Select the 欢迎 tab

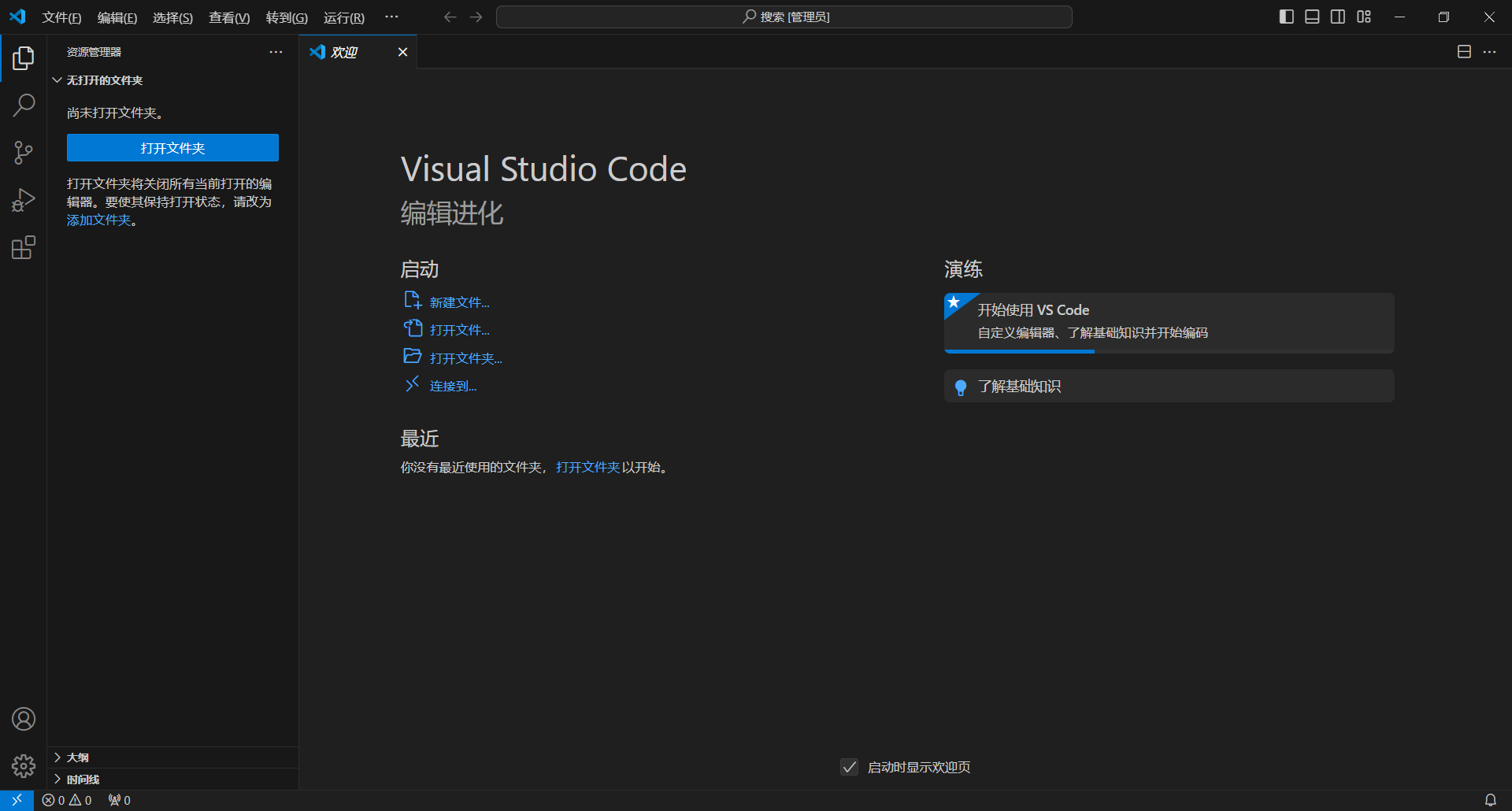[358, 52]
